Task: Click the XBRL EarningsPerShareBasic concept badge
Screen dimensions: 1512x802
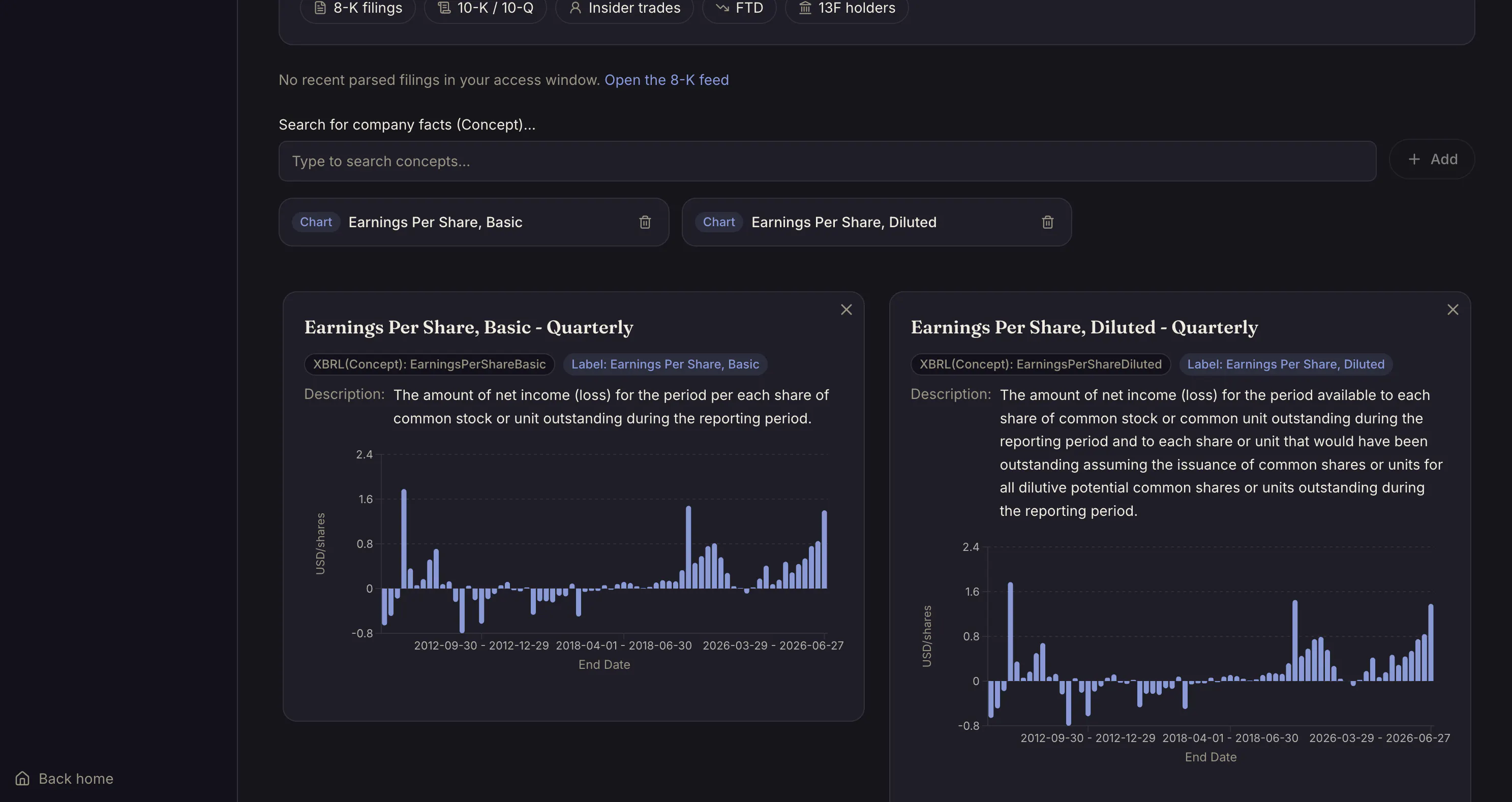Action: click(x=429, y=364)
